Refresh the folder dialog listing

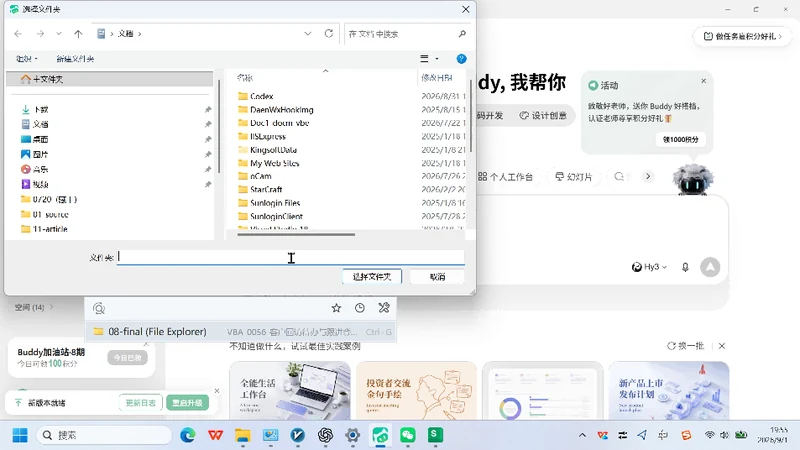pyautogui.click(x=329, y=34)
